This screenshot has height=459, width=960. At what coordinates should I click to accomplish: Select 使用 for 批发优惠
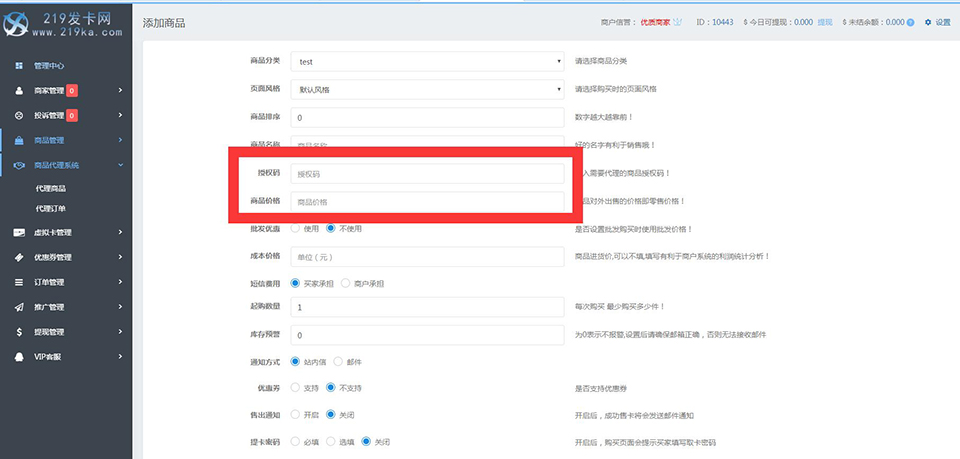point(295,228)
